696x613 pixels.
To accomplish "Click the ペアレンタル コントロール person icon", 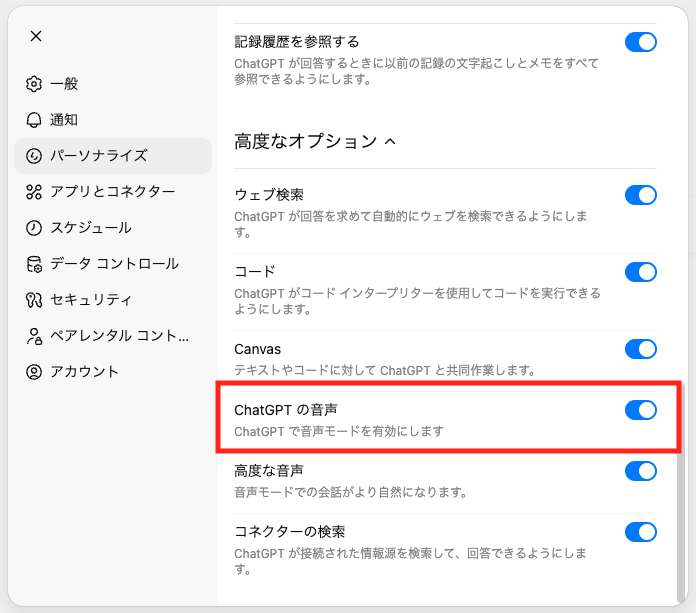I will (x=34, y=336).
